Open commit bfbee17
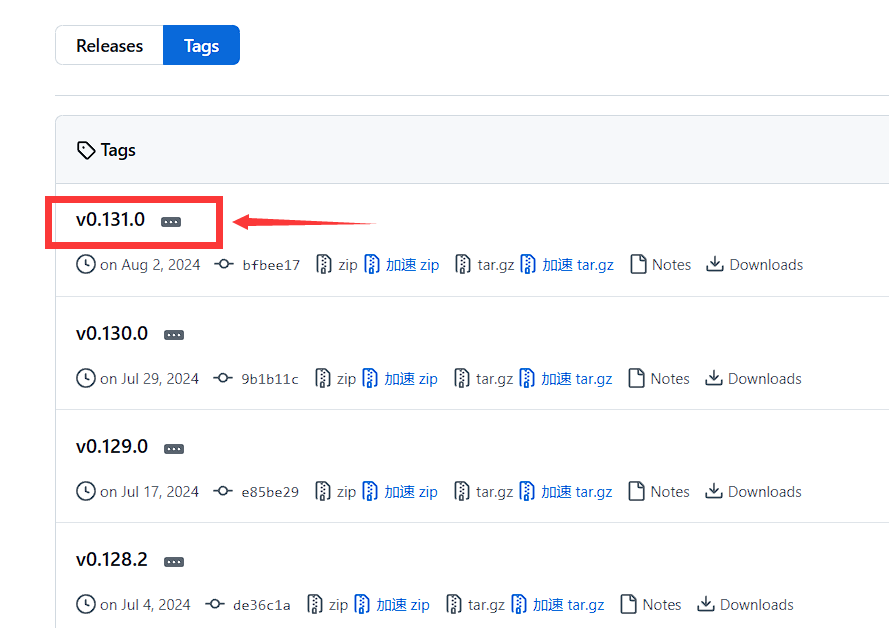 click(x=270, y=265)
